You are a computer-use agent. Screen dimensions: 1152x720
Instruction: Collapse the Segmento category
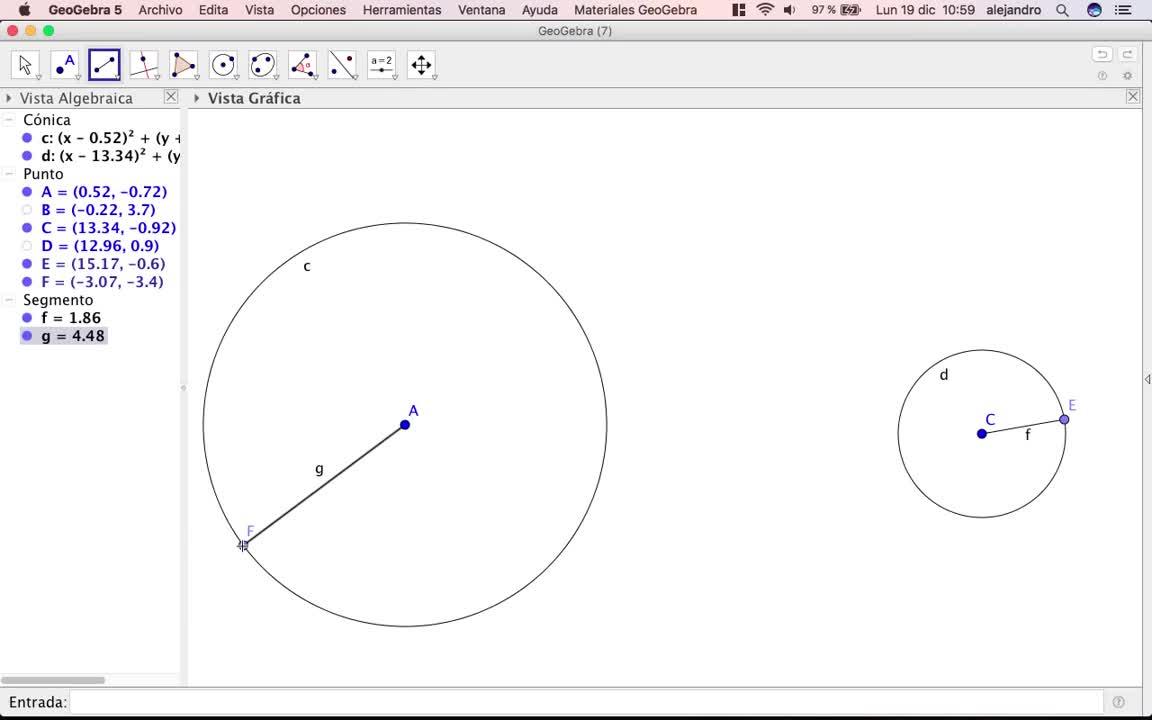pyautogui.click(x=9, y=300)
